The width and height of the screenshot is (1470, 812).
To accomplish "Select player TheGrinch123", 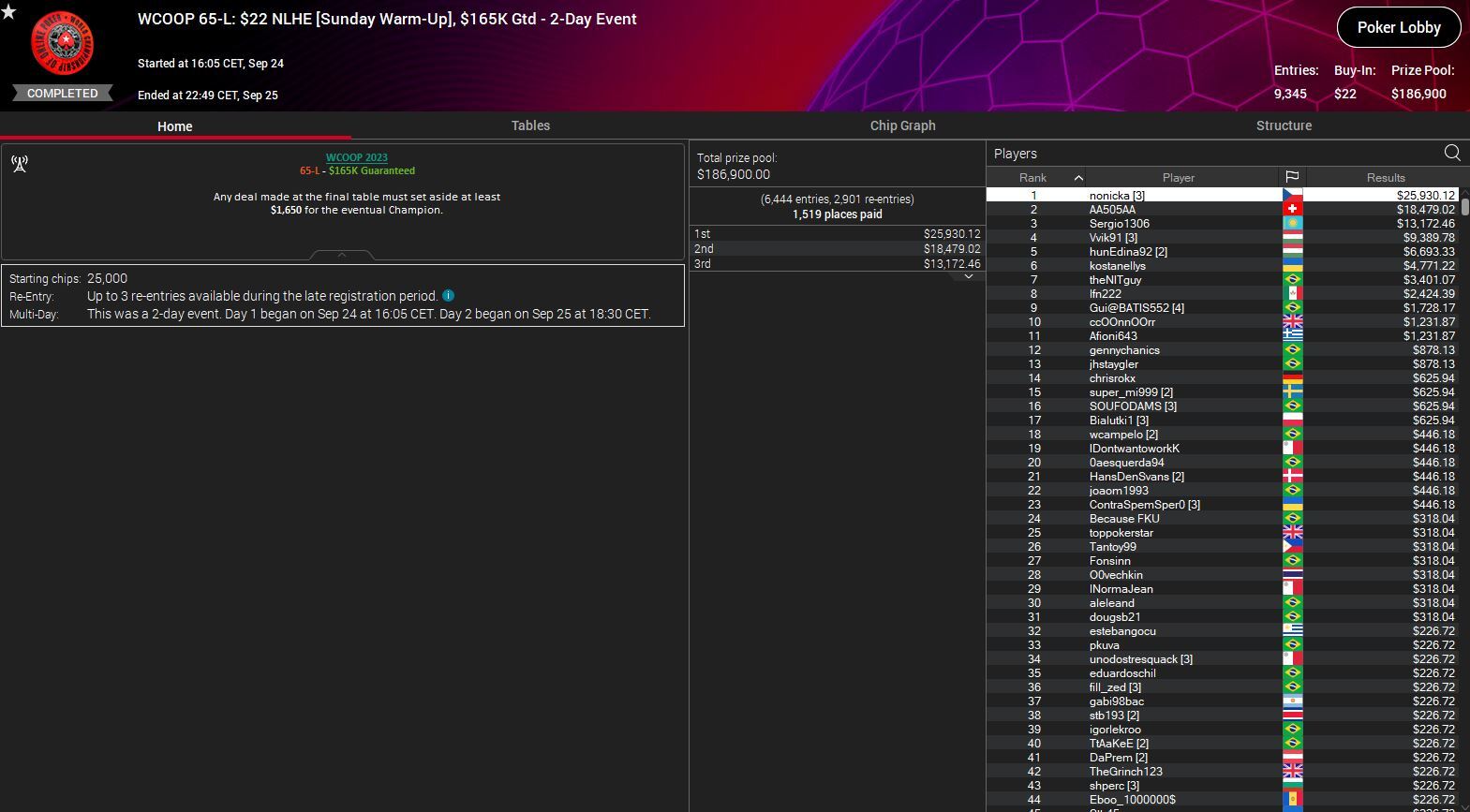I will (1126, 771).
